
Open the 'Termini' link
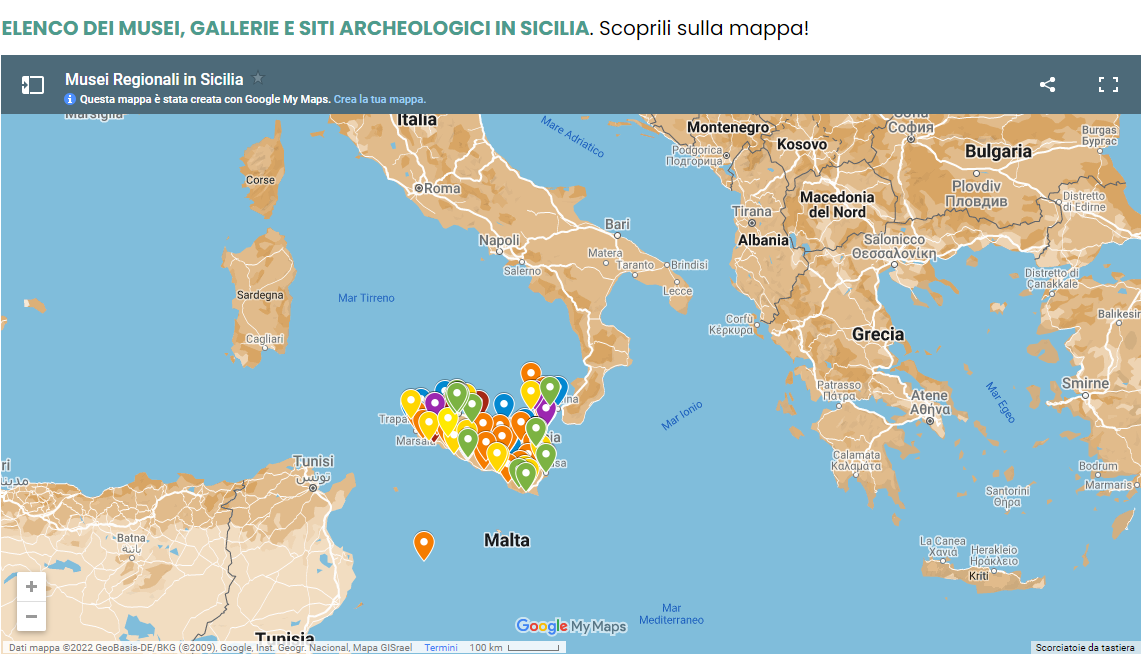[441, 647]
